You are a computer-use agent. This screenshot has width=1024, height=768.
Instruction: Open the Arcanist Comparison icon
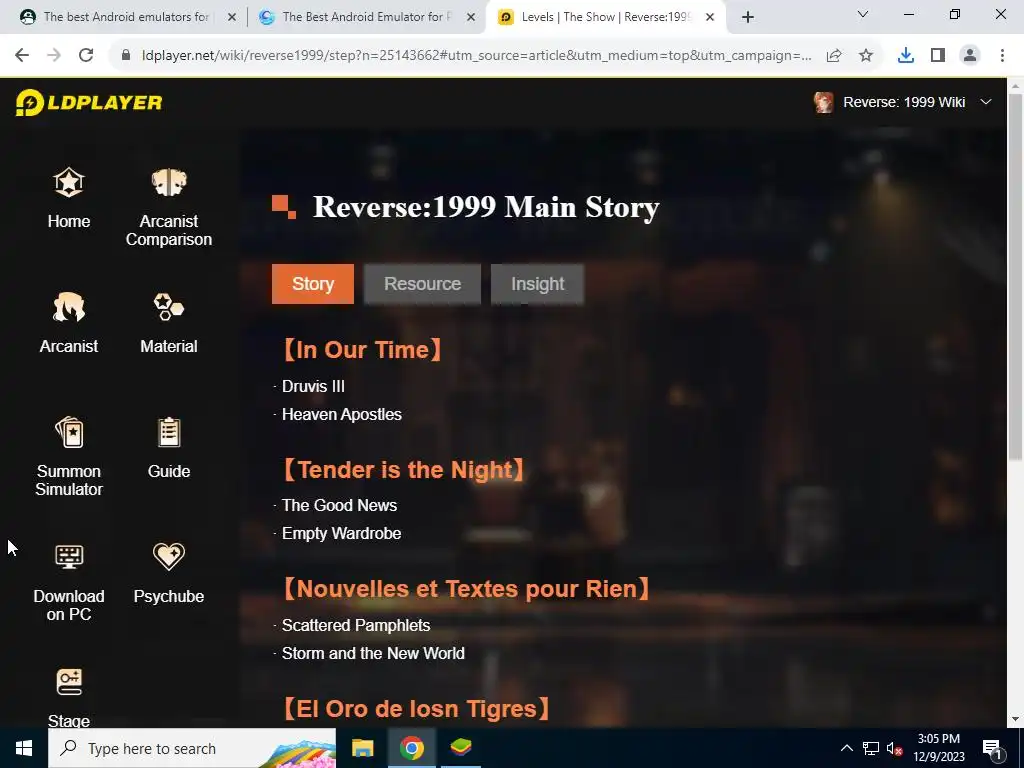click(x=169, y=182)
